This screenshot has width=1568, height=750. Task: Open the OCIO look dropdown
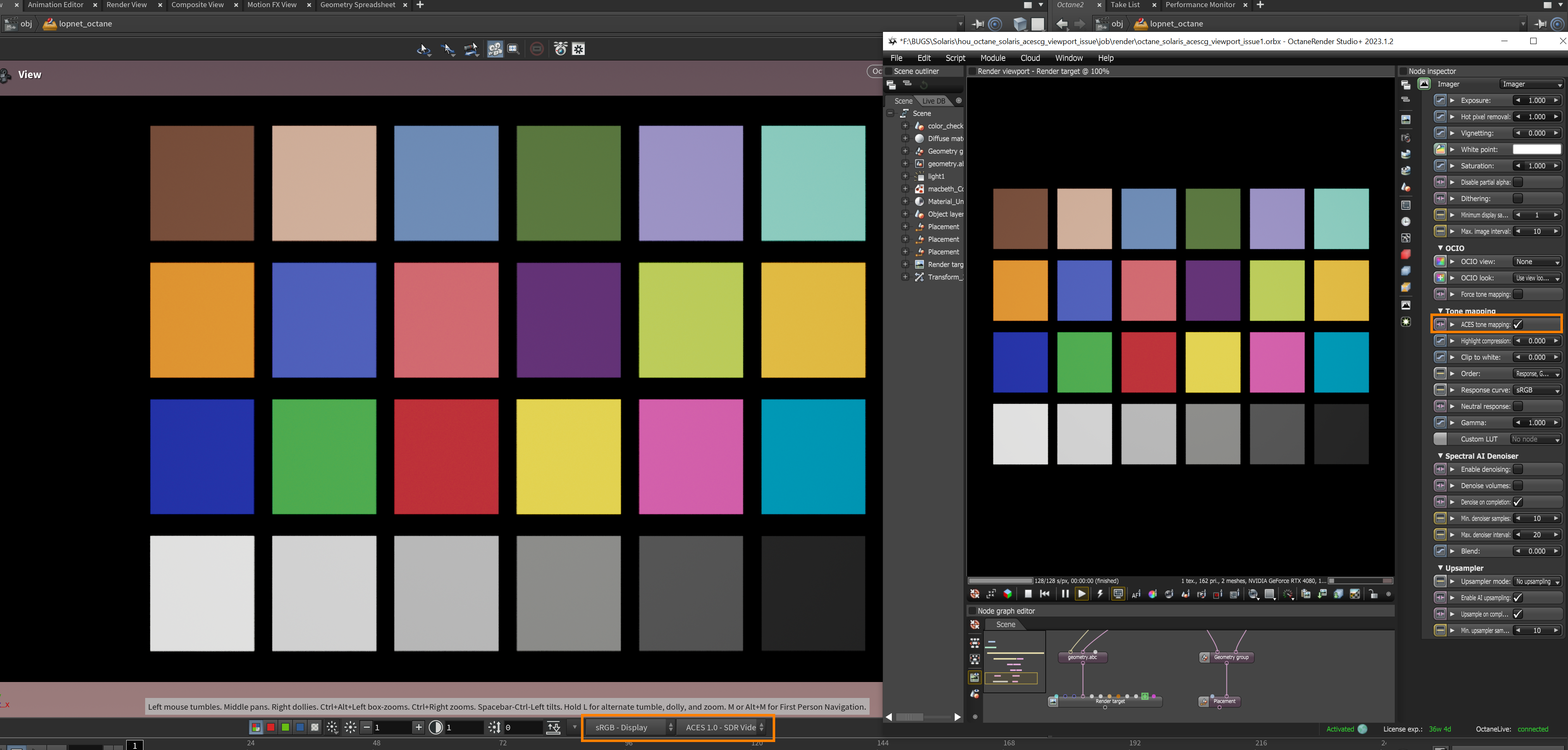1537,278
